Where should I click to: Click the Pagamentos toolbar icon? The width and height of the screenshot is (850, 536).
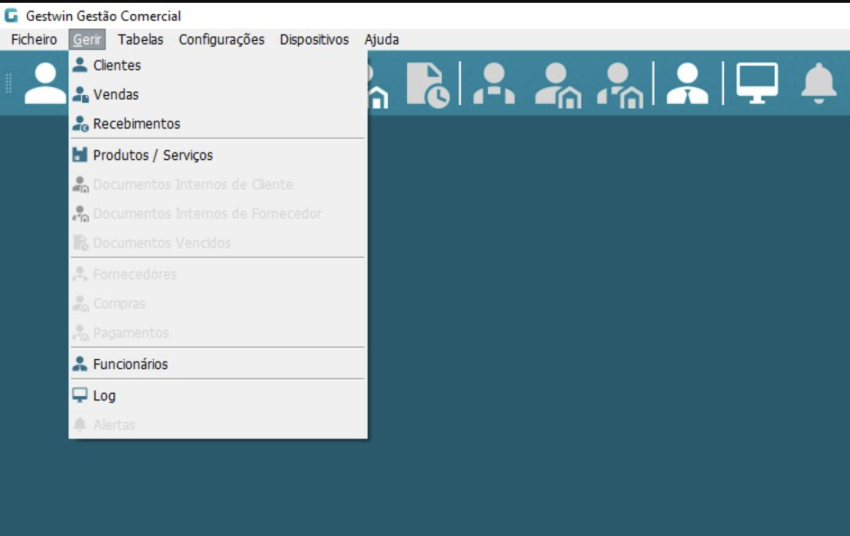[x=620, y=84]
